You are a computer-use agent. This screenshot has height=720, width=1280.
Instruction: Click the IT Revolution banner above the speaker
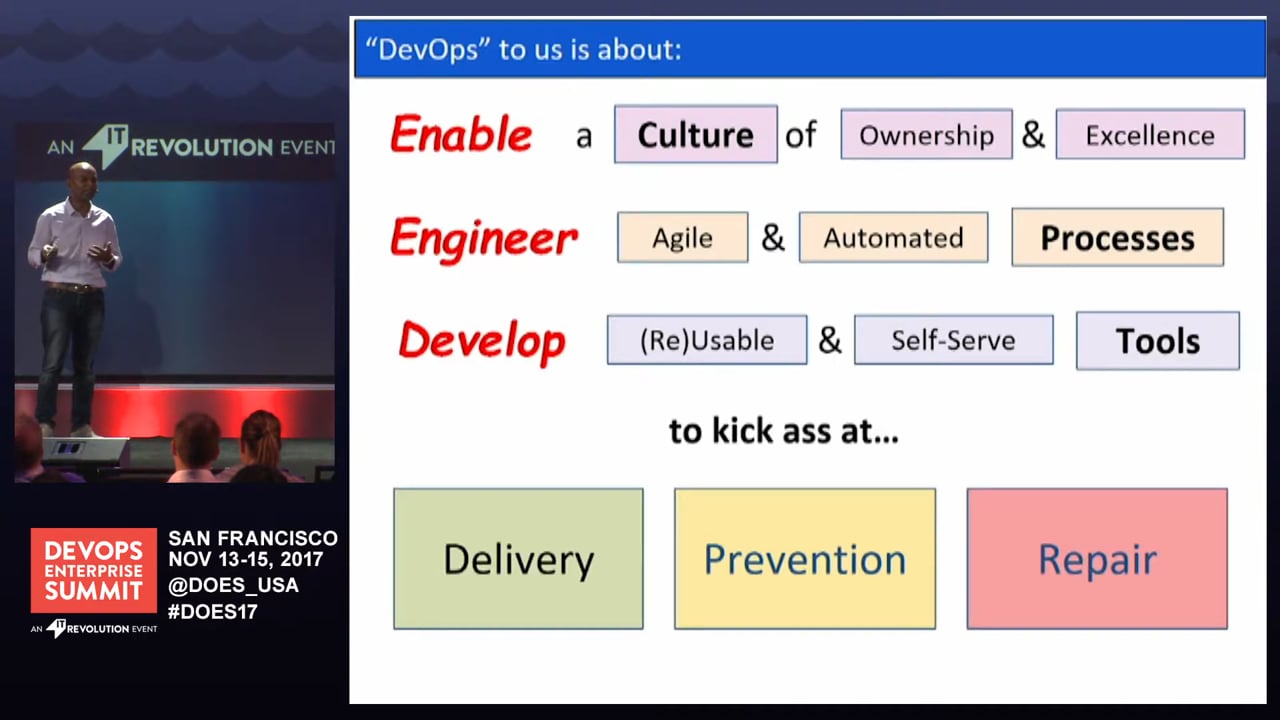[191, 147]
